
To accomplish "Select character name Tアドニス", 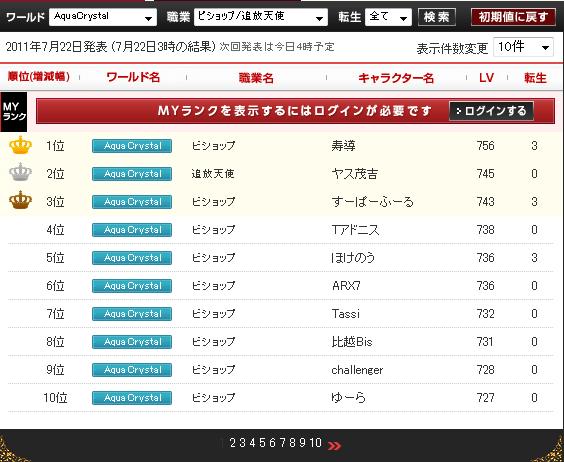I will (x=355, y=230).
